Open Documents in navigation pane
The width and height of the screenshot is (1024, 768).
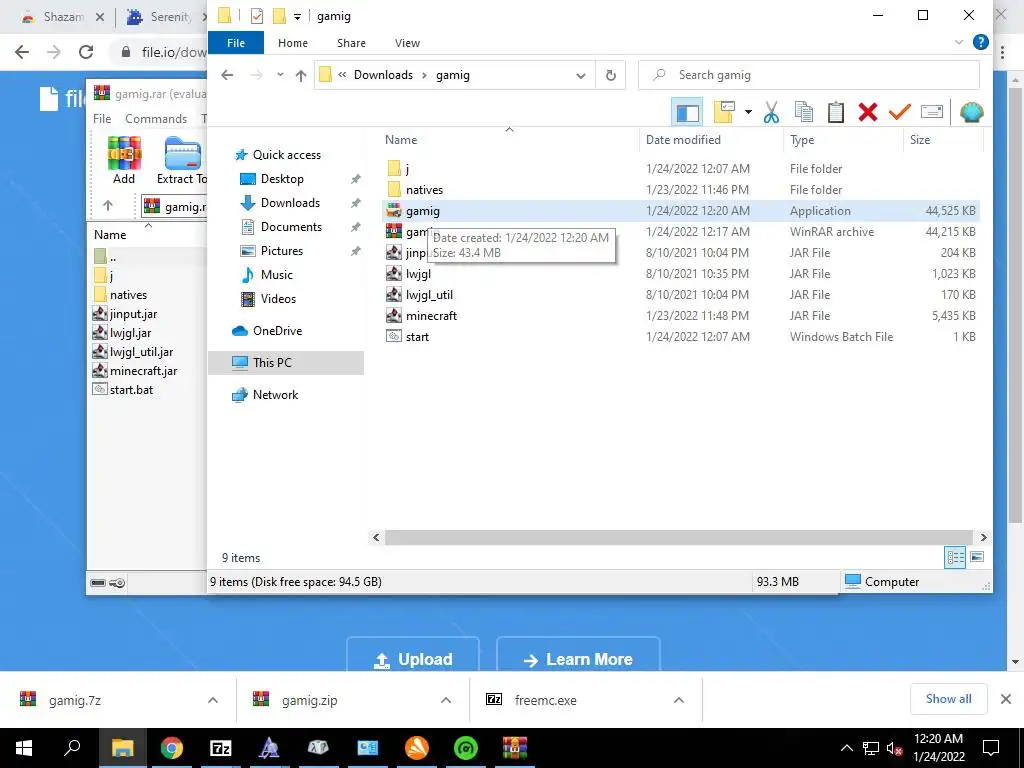click(x=291, y=227)
